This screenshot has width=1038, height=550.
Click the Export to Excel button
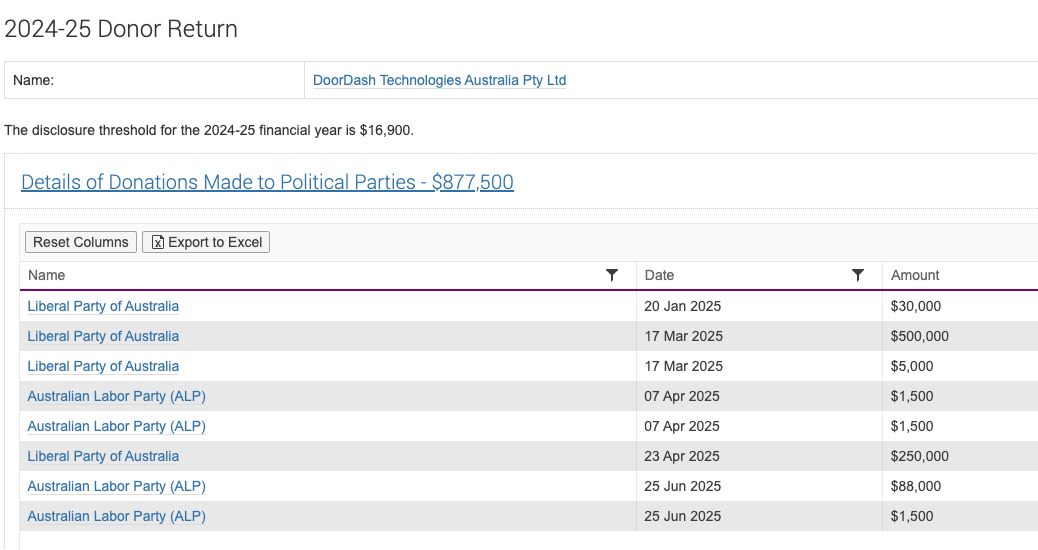(206, 242)
